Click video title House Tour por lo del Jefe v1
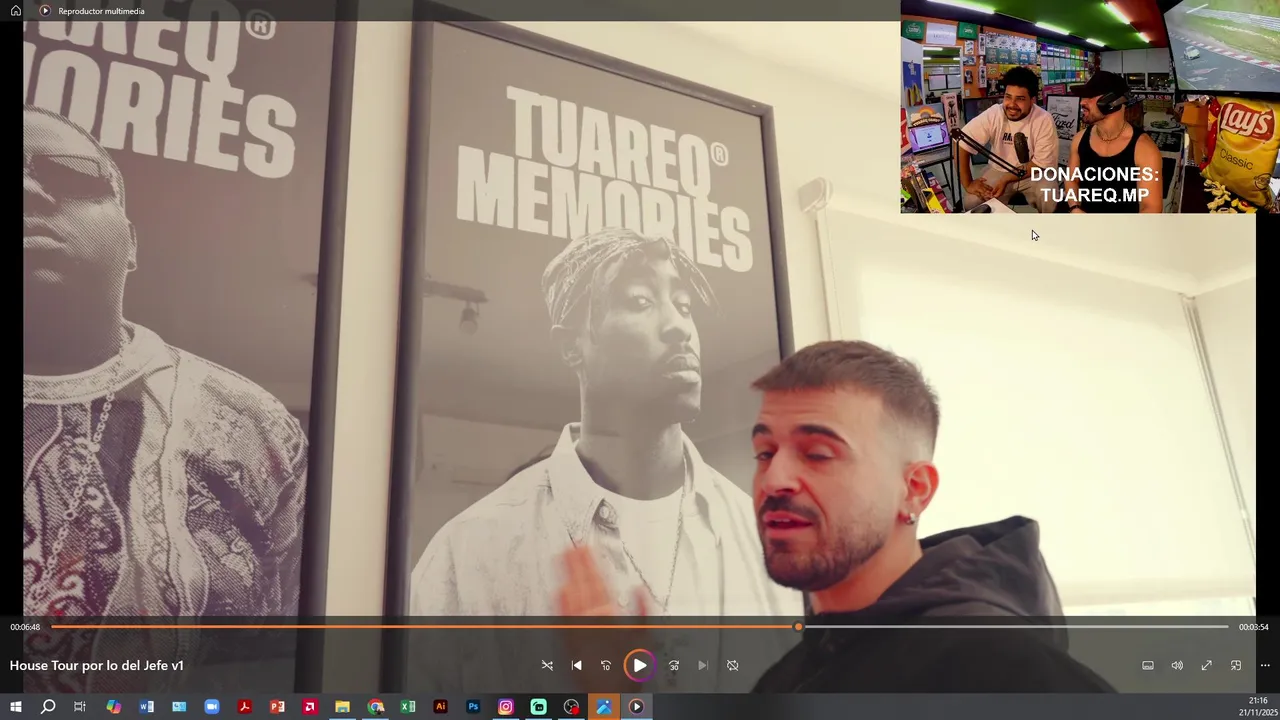Image resolution: width=1280 pixels, height=720 pixels. (x=97, y=665)
